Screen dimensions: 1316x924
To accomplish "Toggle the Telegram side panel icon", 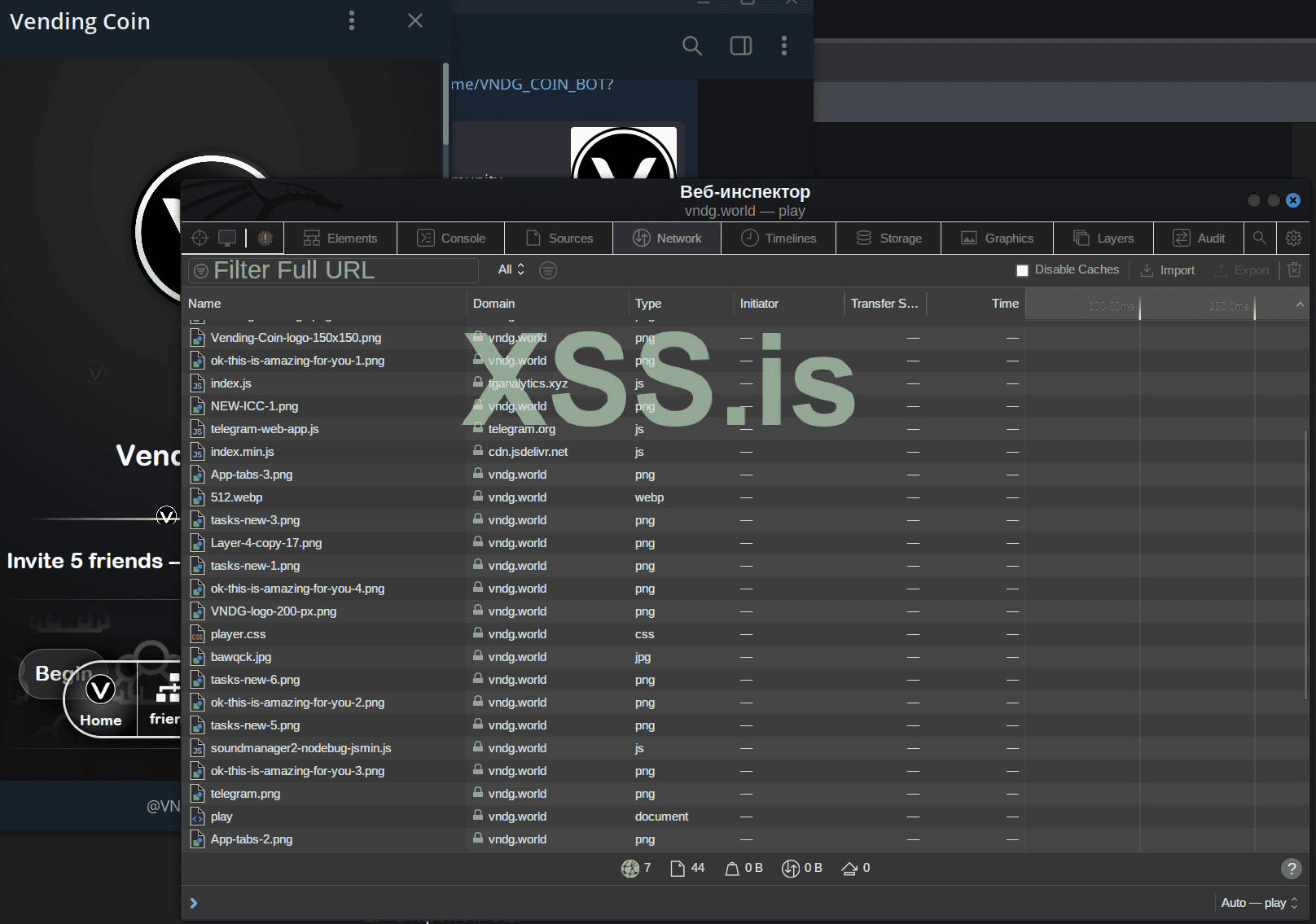I will [x=740, y=46].
